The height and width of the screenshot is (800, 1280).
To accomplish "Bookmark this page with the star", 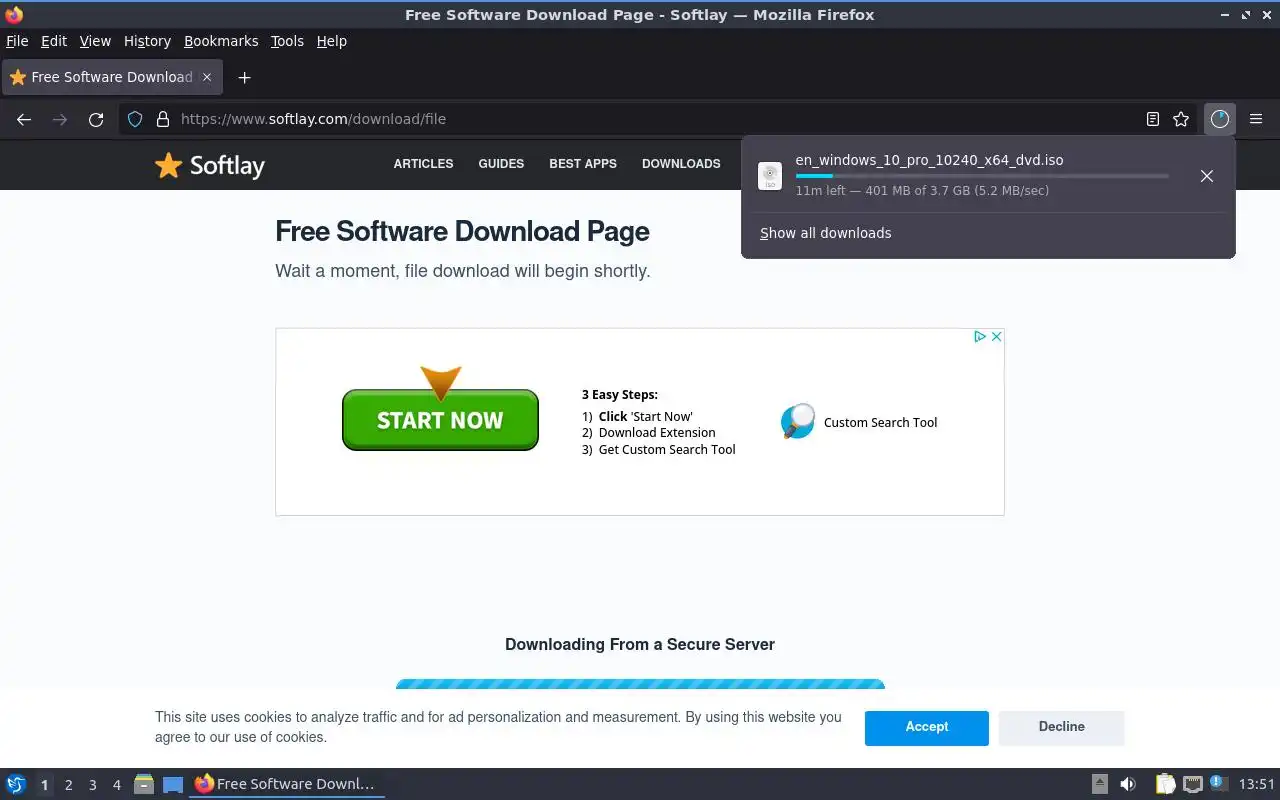I will (1181, 119).
